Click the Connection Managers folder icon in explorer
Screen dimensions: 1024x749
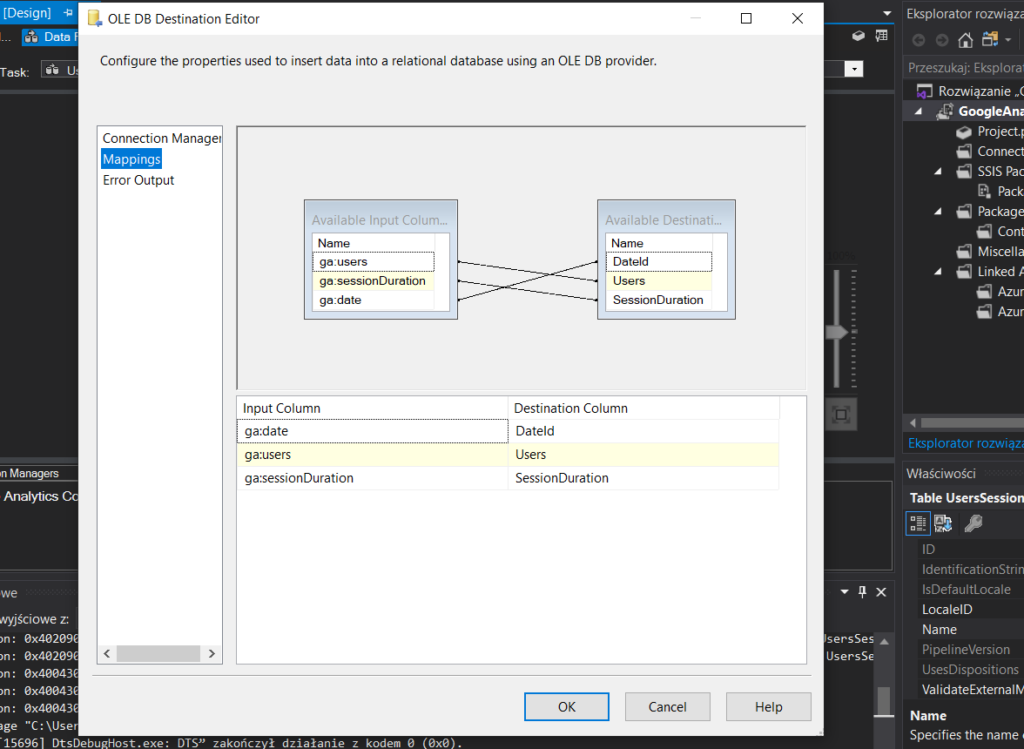click(964, 151)
